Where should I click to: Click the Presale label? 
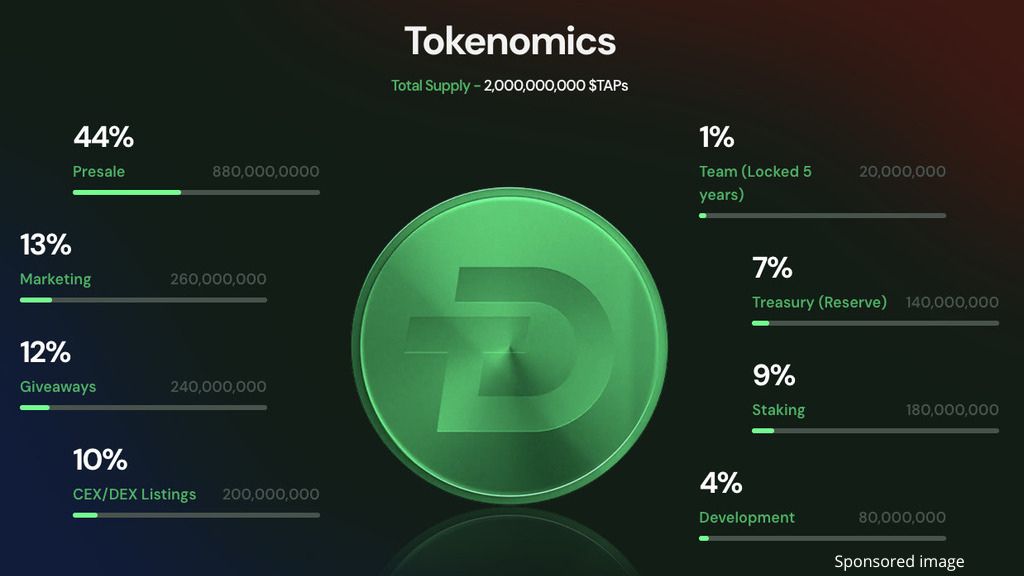pyautogui.click(x=99, y=172)
